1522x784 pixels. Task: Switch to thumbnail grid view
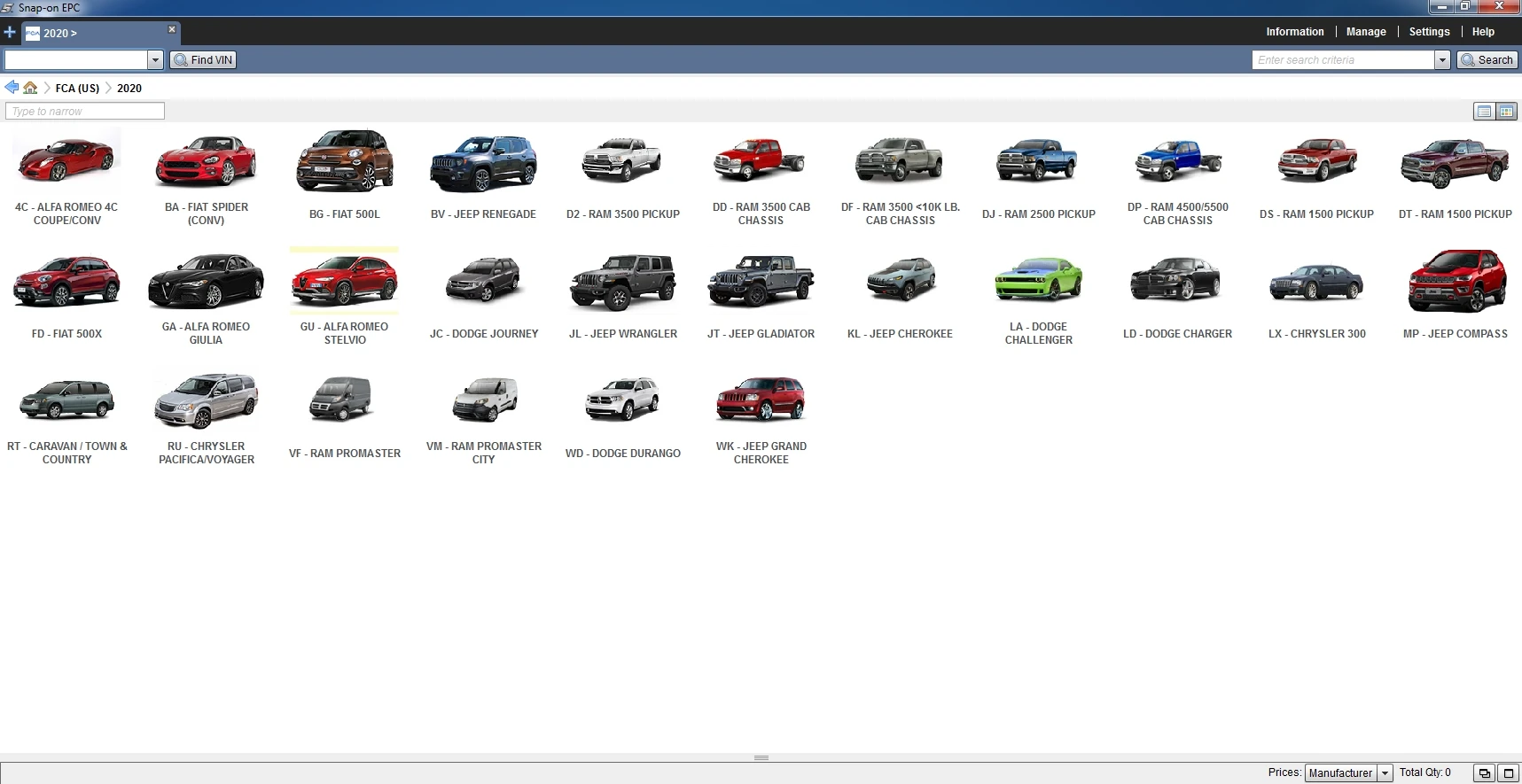tap(1506, 112)
